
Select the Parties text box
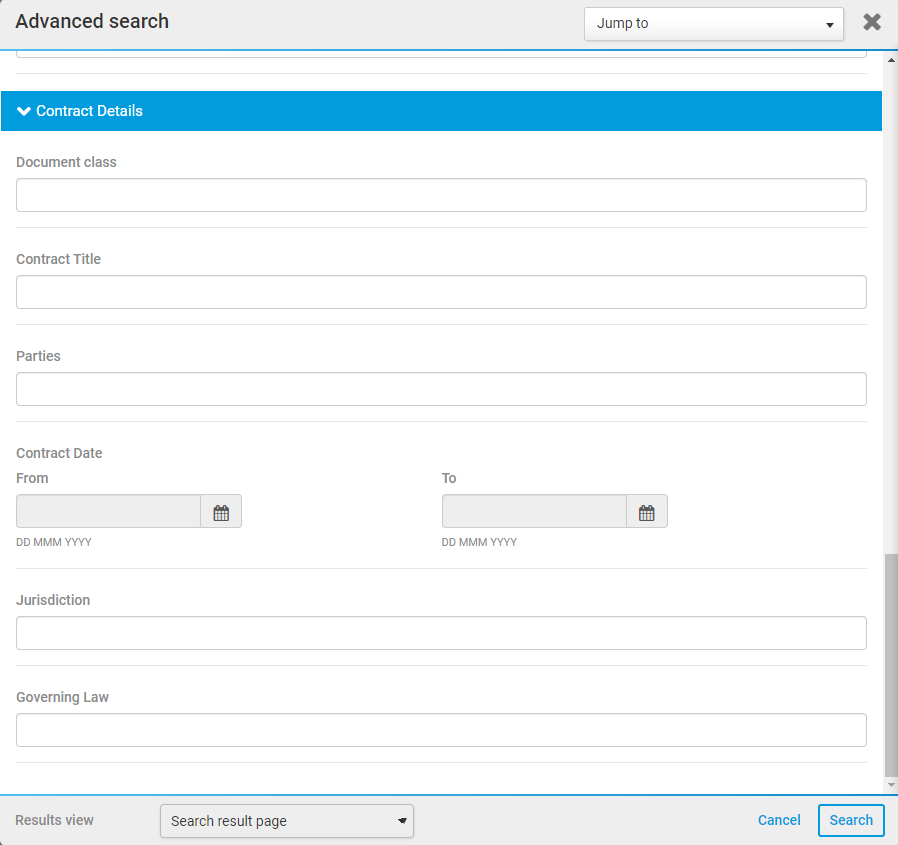[441, 389]
